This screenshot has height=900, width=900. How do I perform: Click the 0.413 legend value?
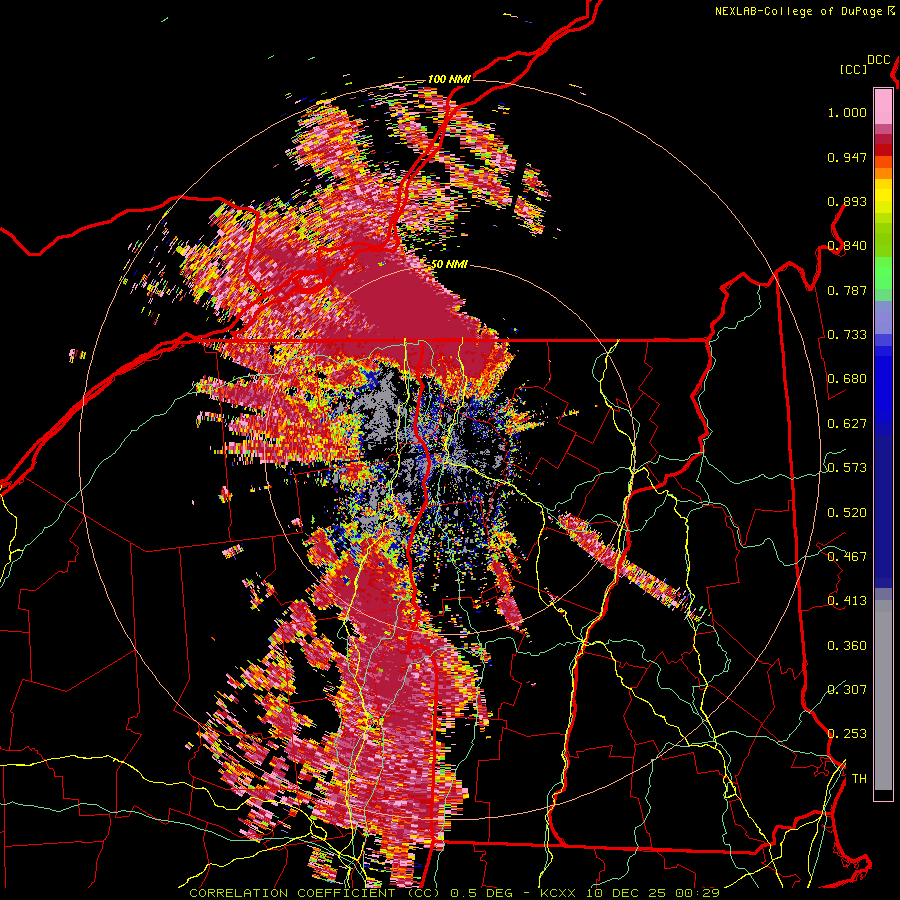point(847,601)
